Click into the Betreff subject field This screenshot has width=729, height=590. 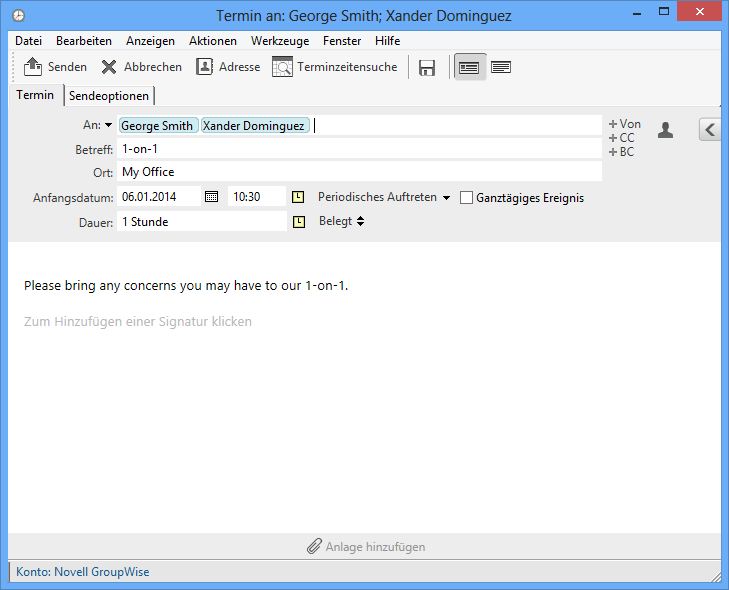click(x=359, y=149)
